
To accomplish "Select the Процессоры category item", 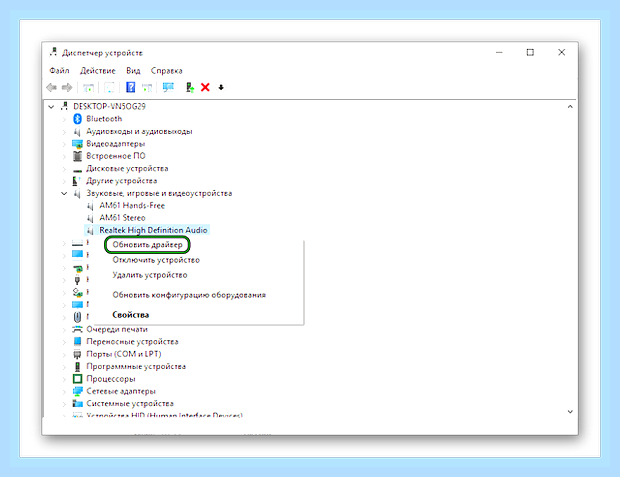I will coord(111,379).
